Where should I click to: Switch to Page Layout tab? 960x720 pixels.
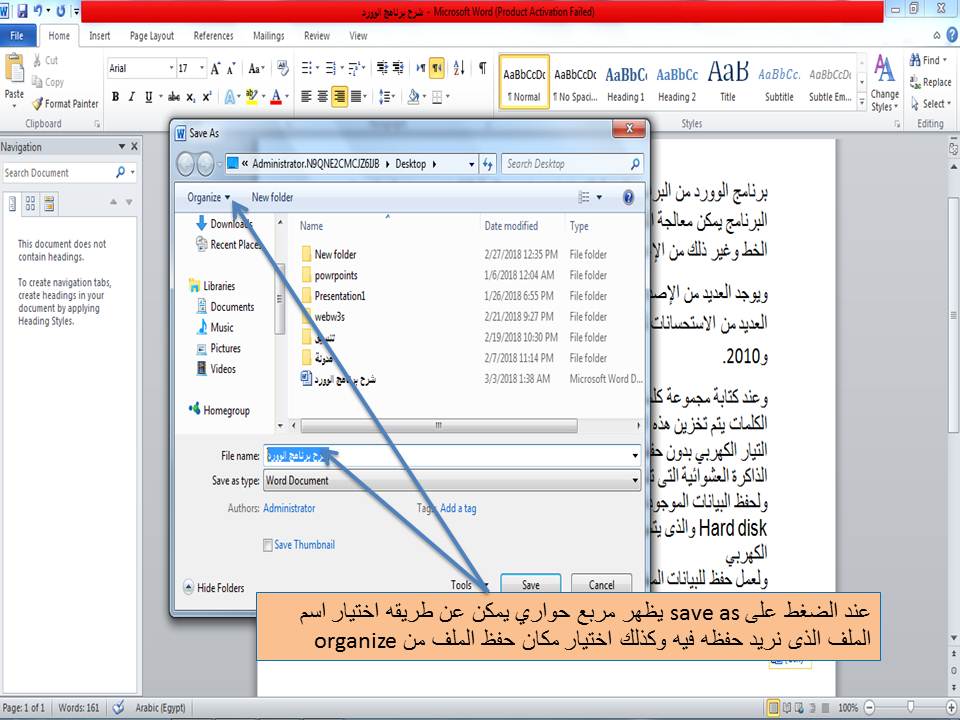(152, 36)
